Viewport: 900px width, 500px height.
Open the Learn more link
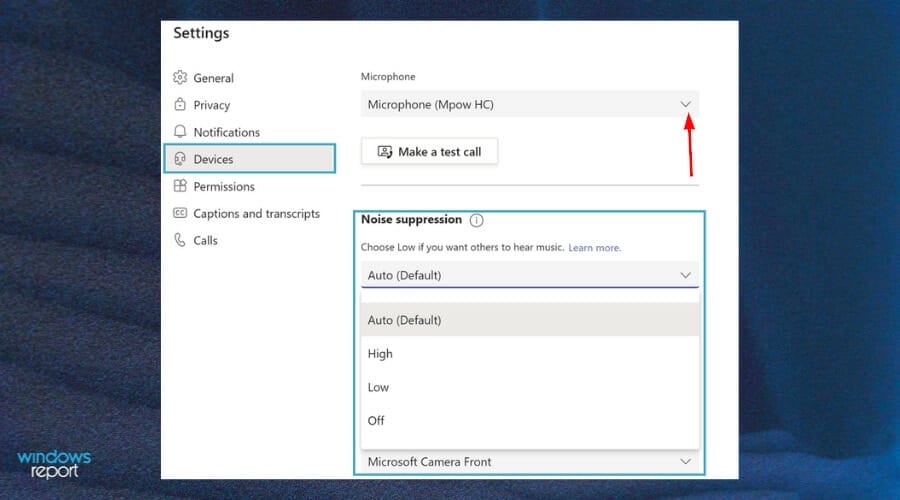pos(595,247)
